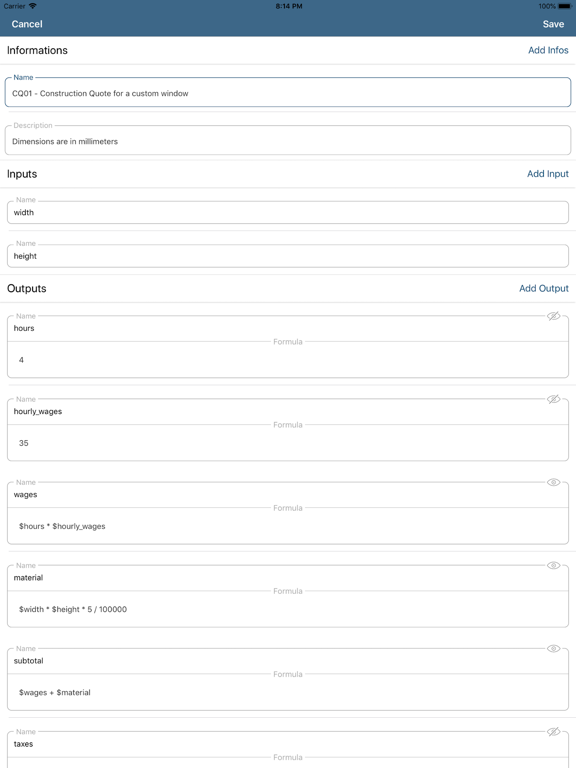
Task: Edit the material output name
Action: [x=288, y=578]
